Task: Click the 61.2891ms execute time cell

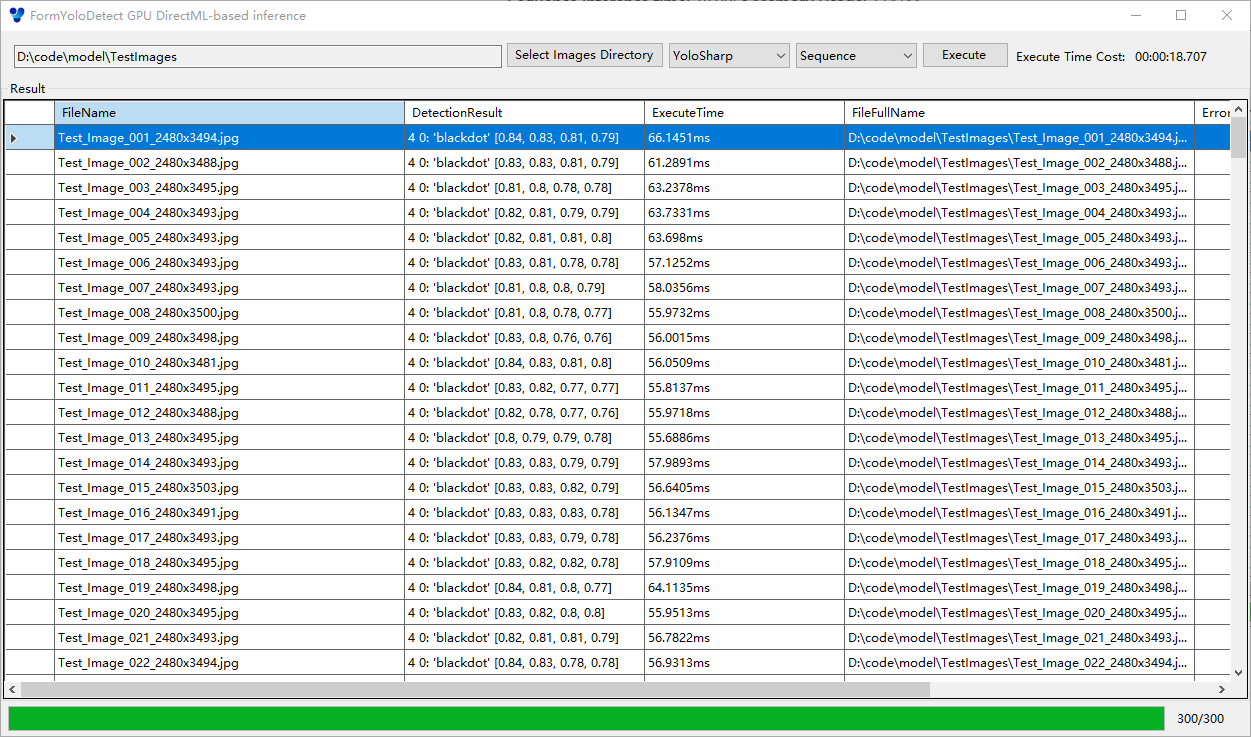Action: [x=744, y=163]
